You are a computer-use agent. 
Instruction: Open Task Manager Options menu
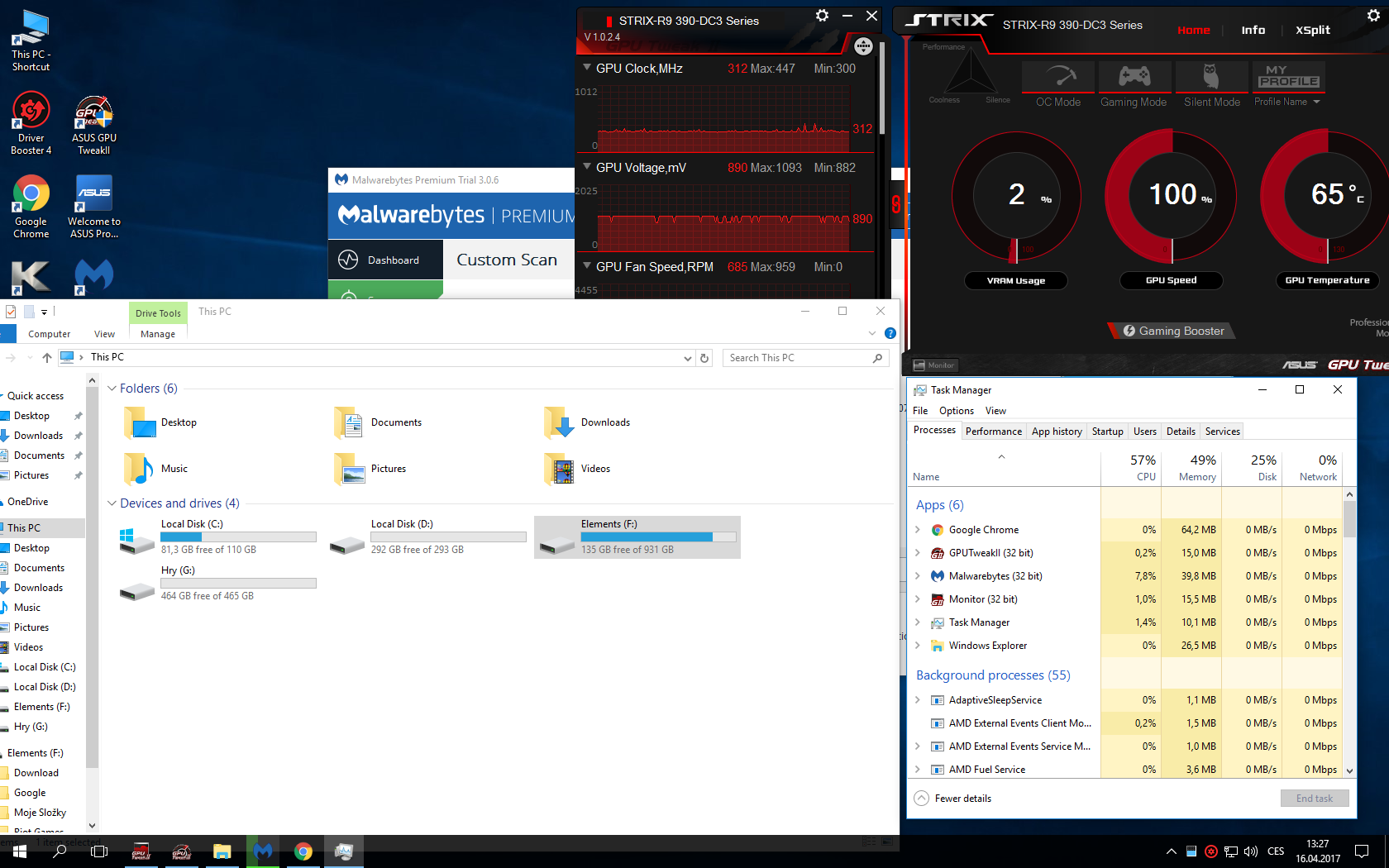(957, 411)
